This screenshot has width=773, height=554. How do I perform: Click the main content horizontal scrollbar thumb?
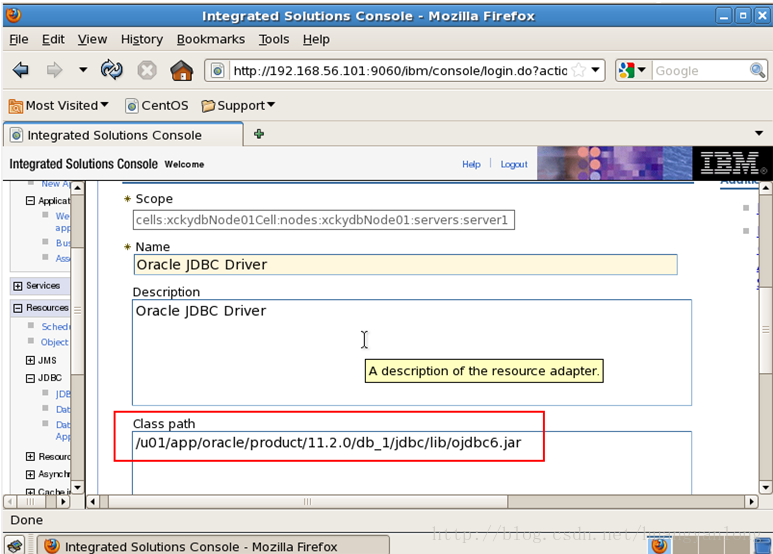[308, 502]
